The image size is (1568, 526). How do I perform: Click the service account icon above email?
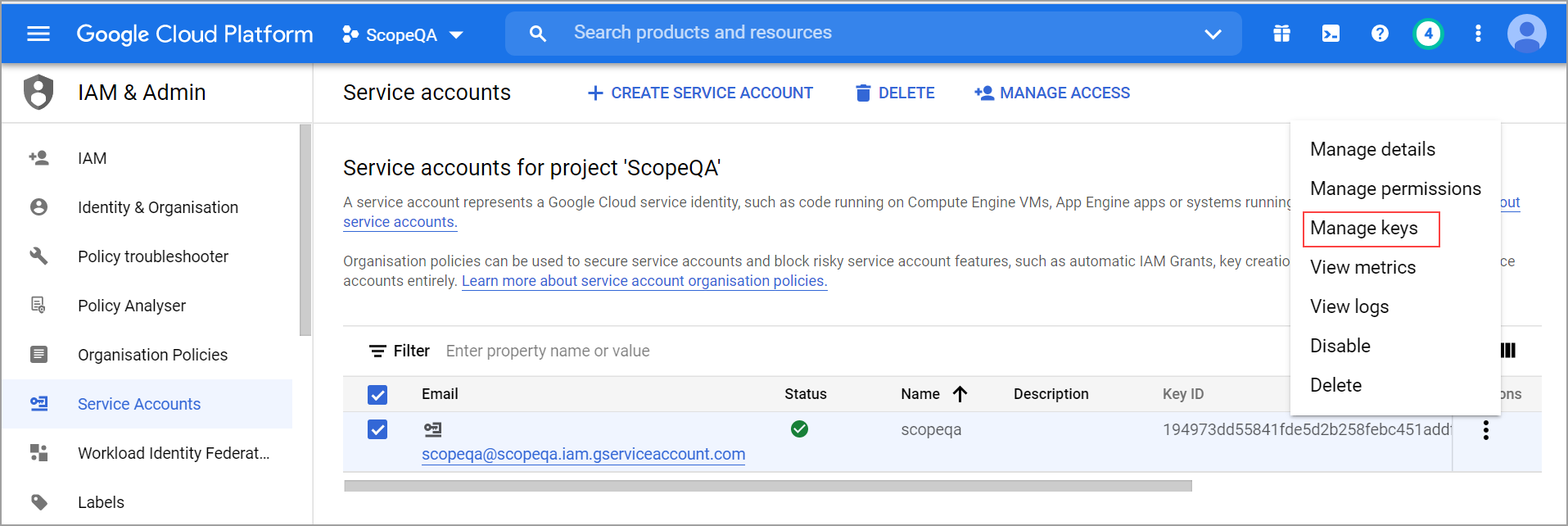[432, 429]
